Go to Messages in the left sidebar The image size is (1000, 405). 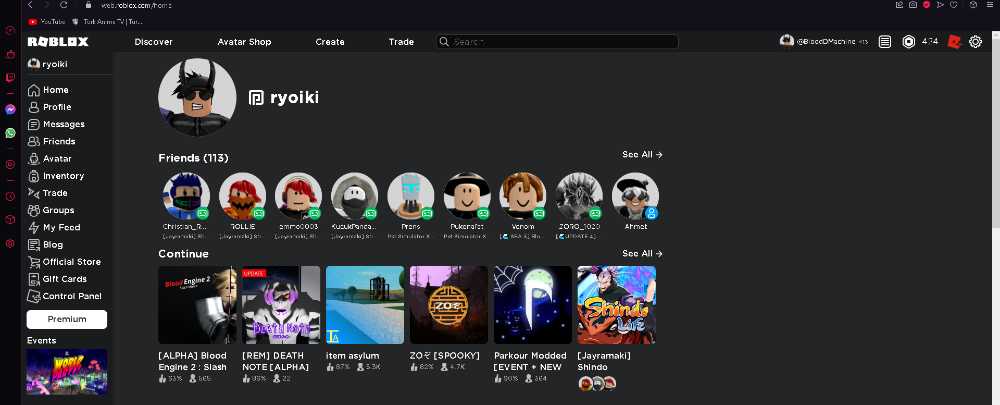point(62,124)
